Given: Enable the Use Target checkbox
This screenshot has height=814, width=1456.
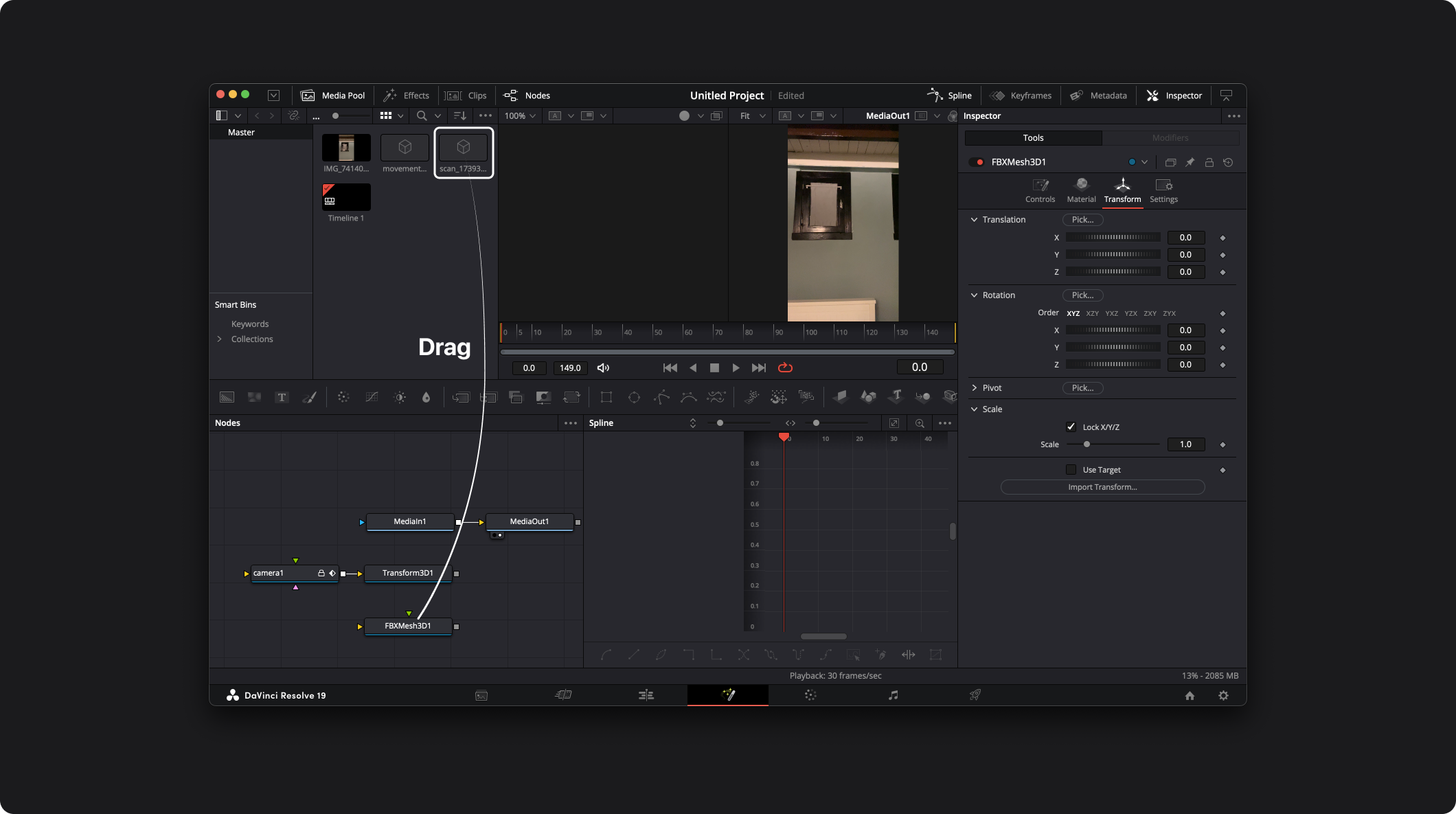Looking at the screenshot, I should click(1071, 470).
